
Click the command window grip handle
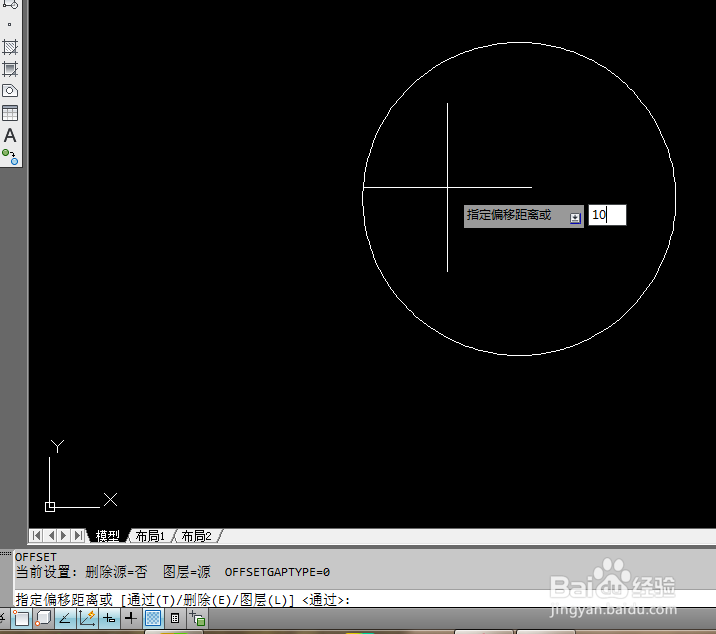(x=5, y=554)
